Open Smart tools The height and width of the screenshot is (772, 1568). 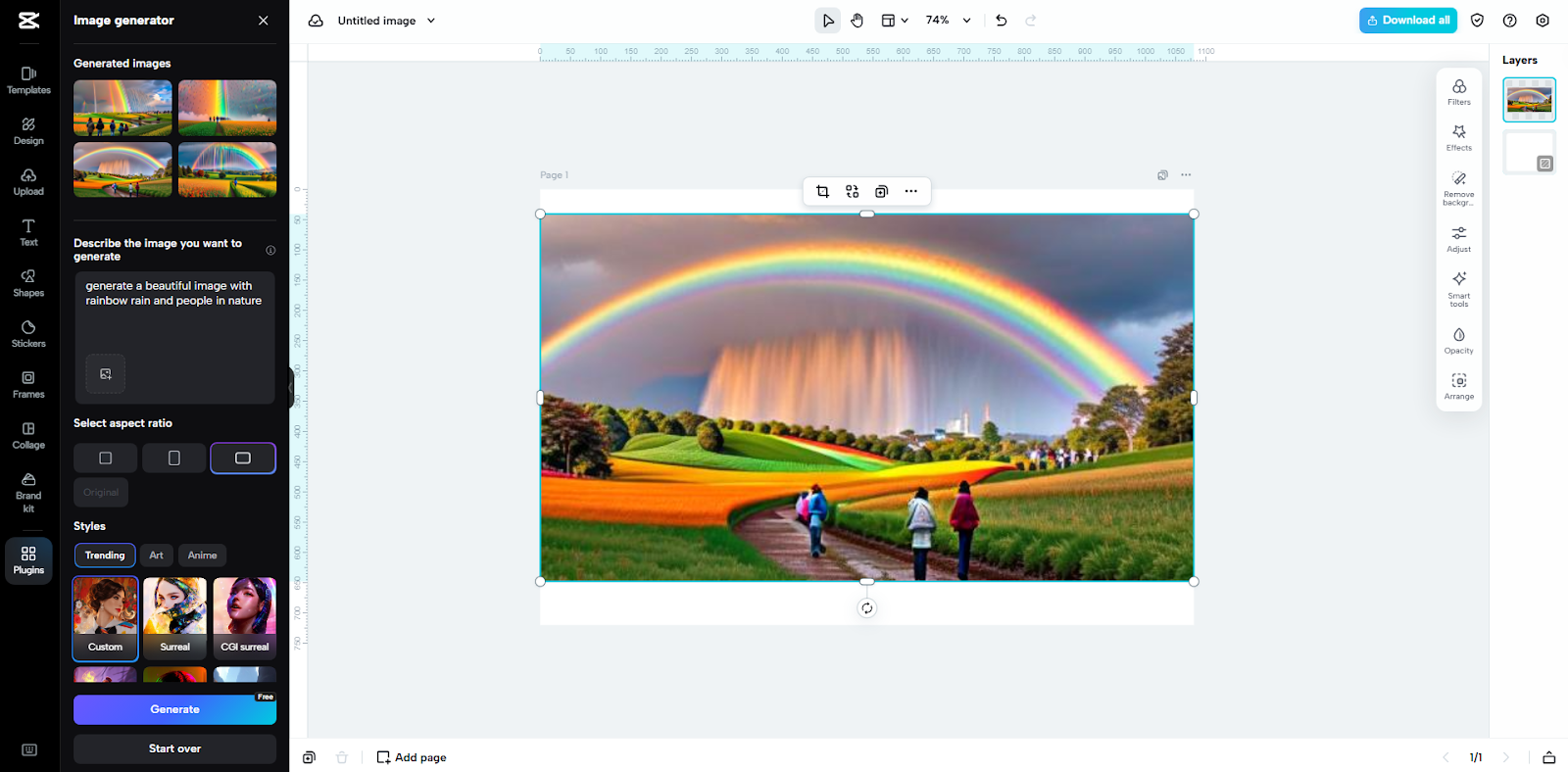pos(1458,287)
